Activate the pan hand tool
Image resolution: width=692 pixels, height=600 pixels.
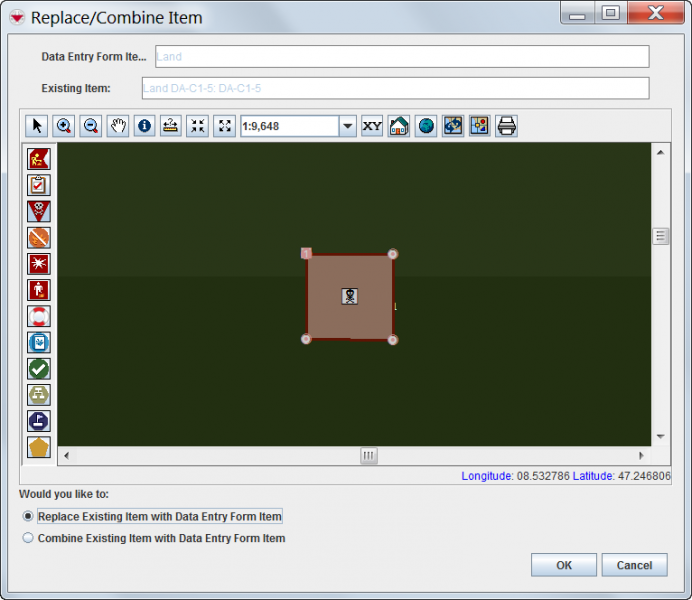(x=118, y=126)
